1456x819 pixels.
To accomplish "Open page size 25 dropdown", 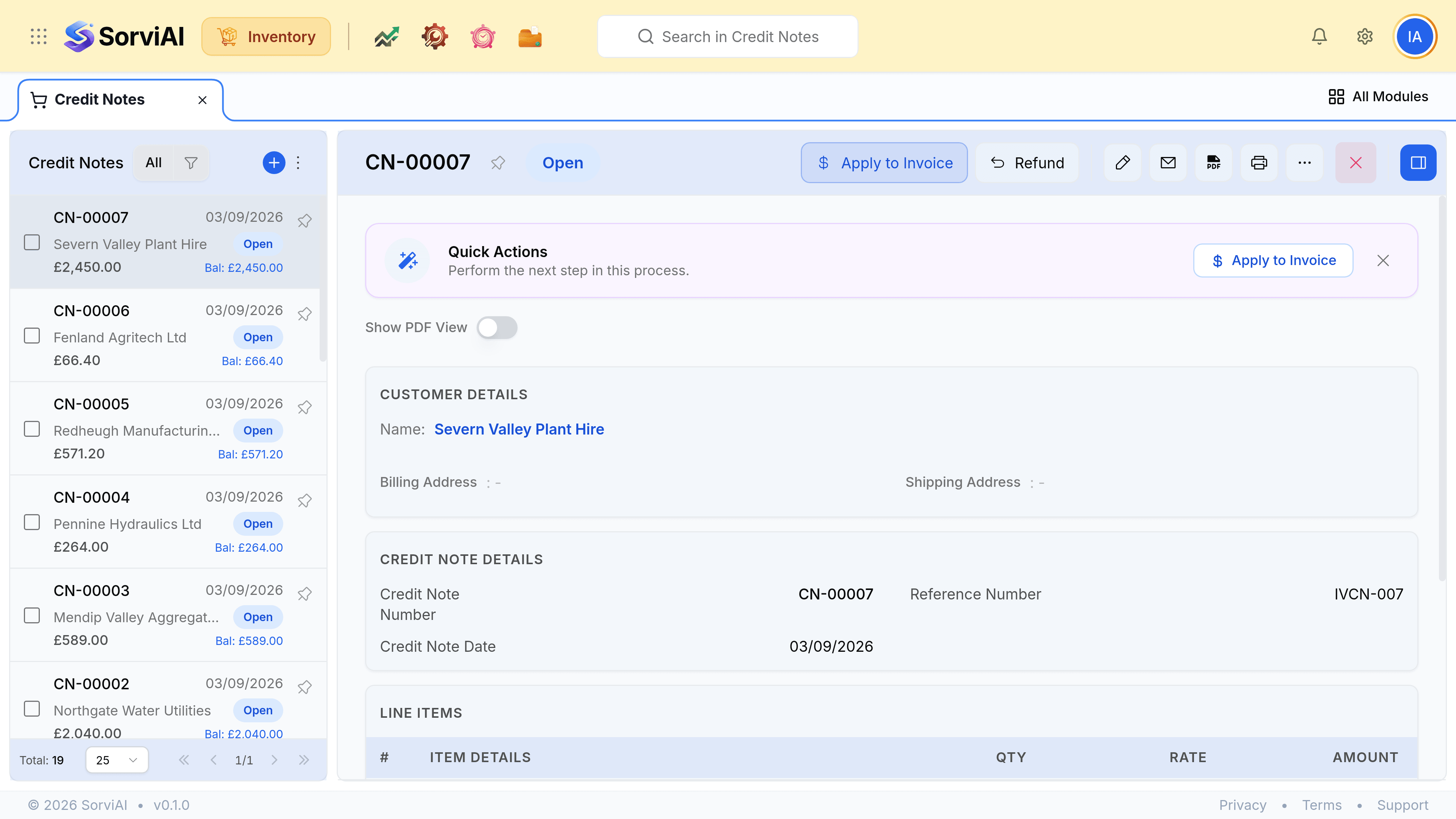I will pyautogui.click(x=117, y=759).
